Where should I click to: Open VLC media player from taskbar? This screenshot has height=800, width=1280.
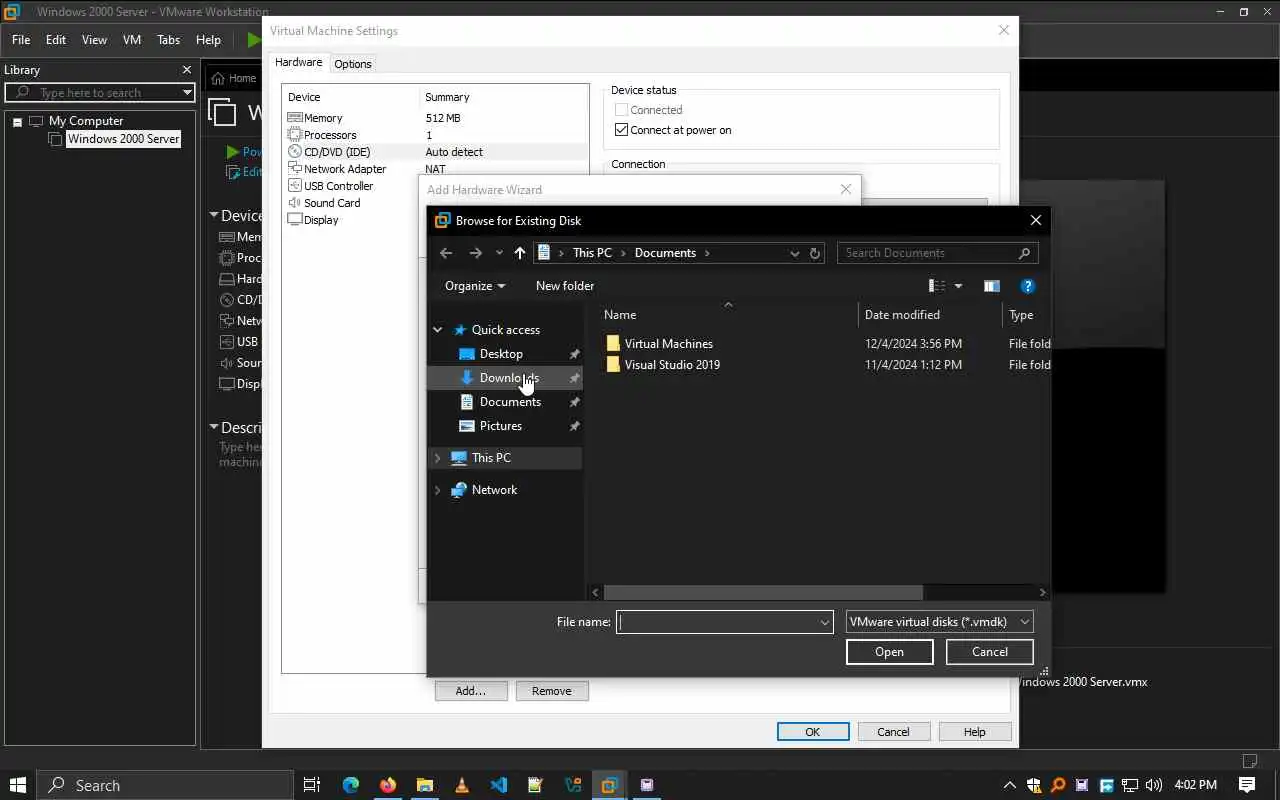point(461,785)
